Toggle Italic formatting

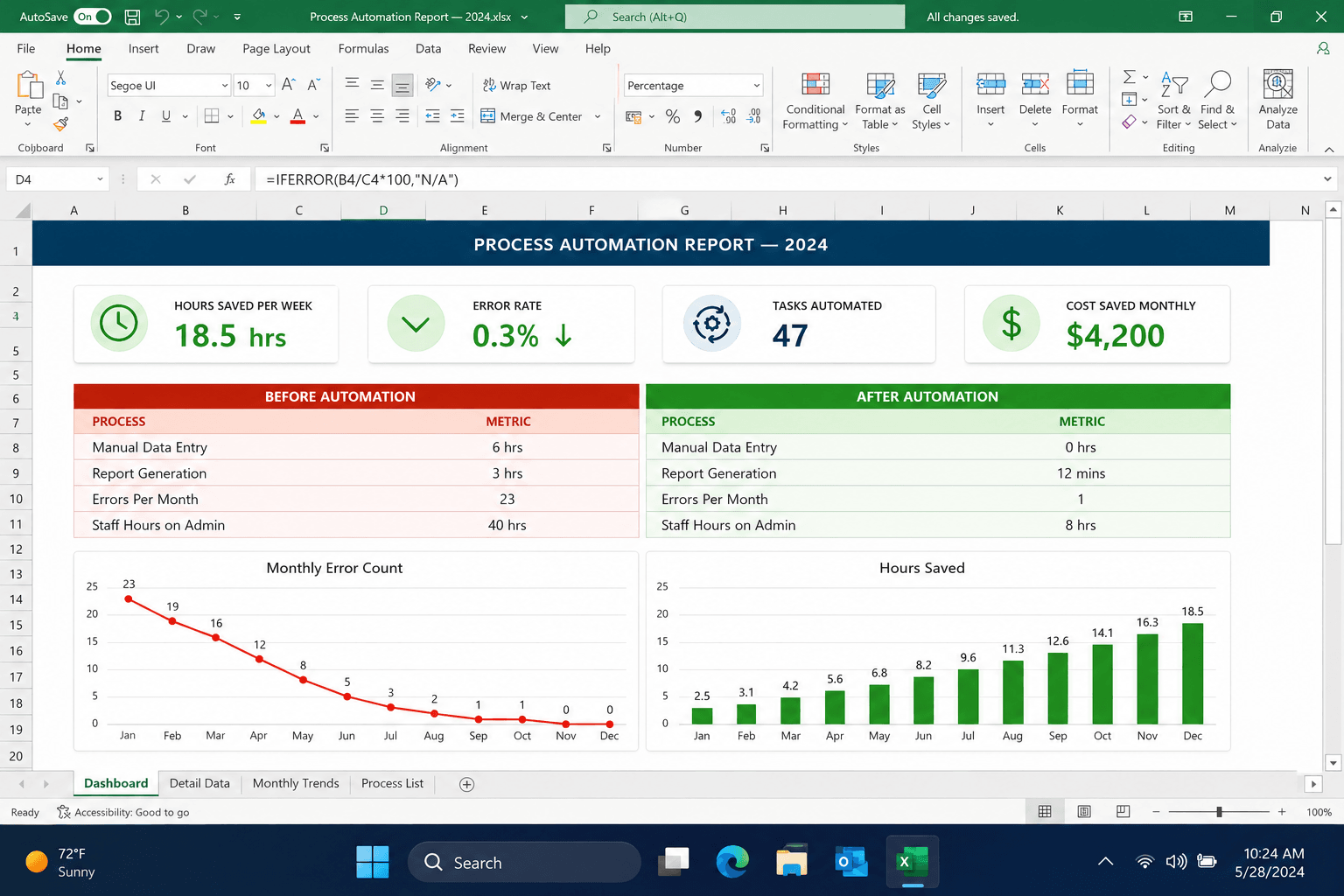point(142,116)
